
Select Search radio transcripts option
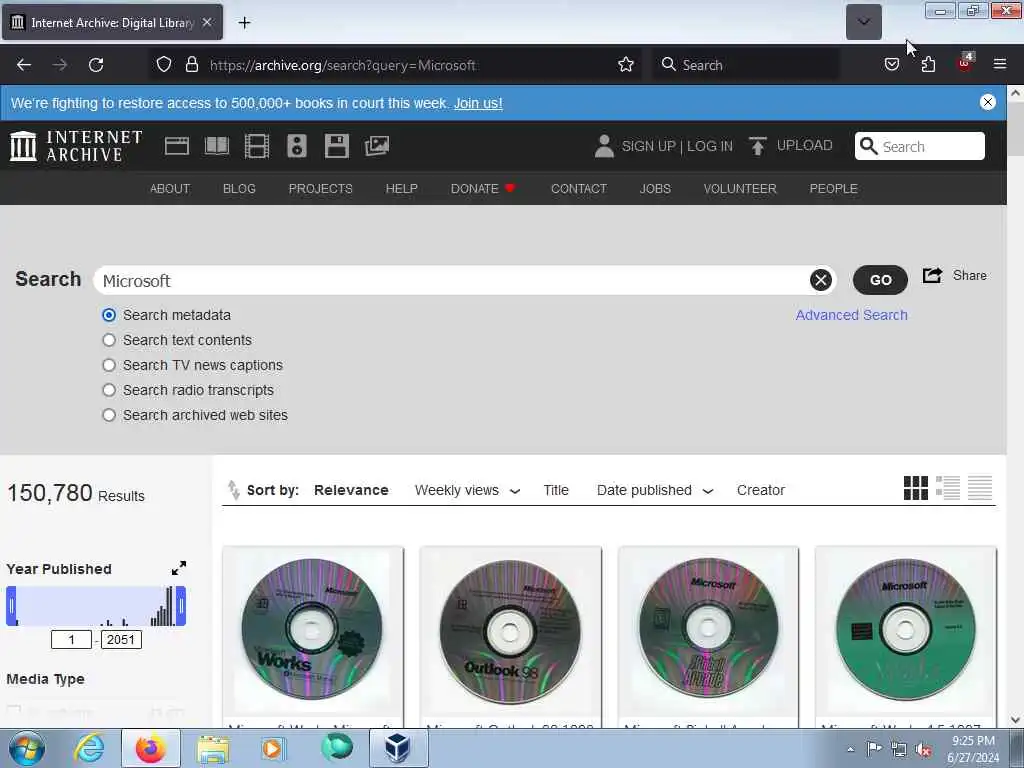(109, 390)
